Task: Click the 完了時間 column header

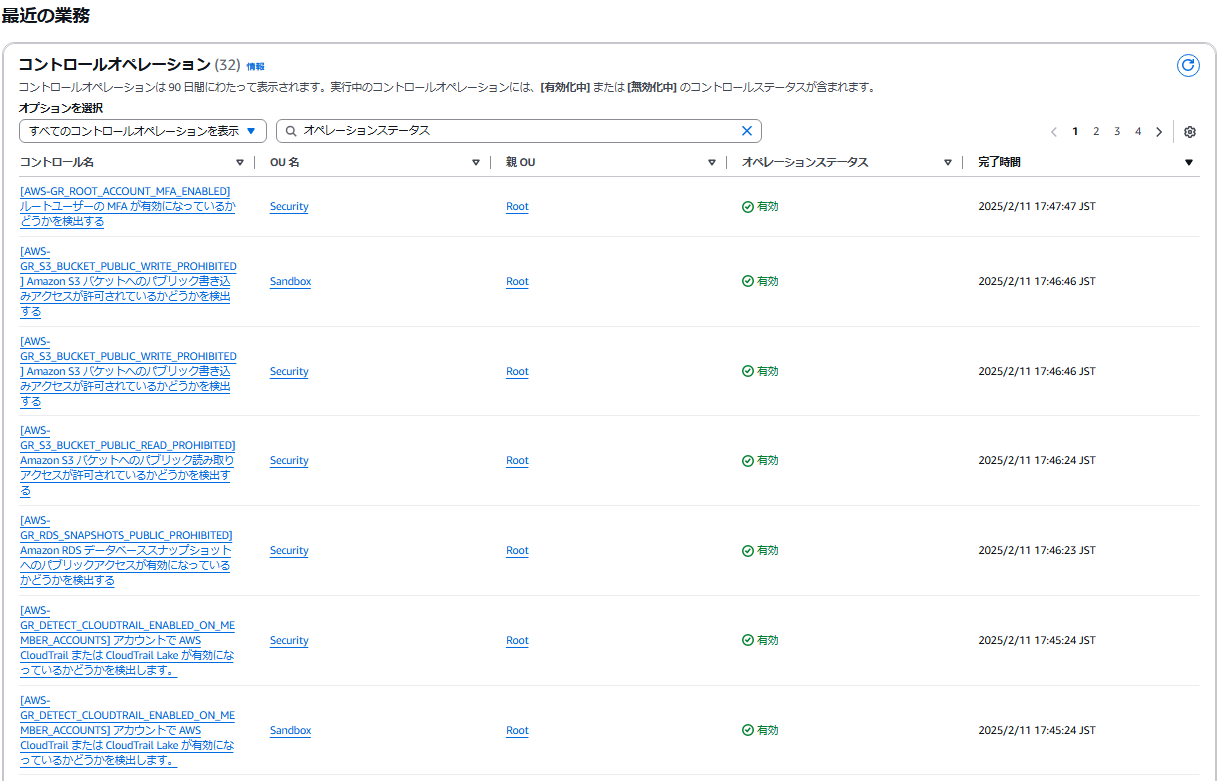Action: (999, 162)
